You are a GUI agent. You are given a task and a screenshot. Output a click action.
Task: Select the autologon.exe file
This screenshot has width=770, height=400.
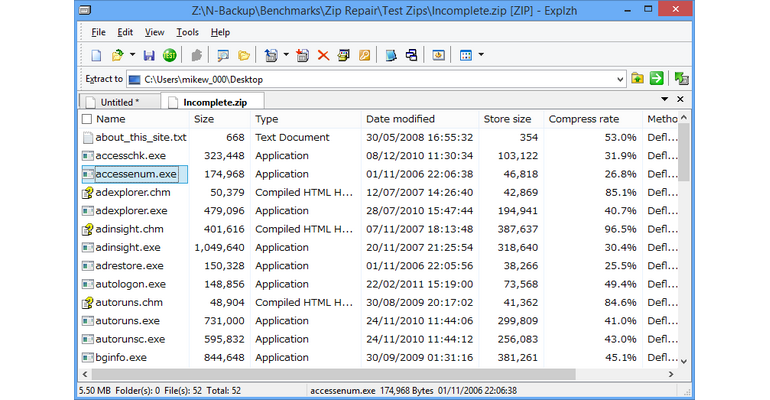click(x=130, y=284)
